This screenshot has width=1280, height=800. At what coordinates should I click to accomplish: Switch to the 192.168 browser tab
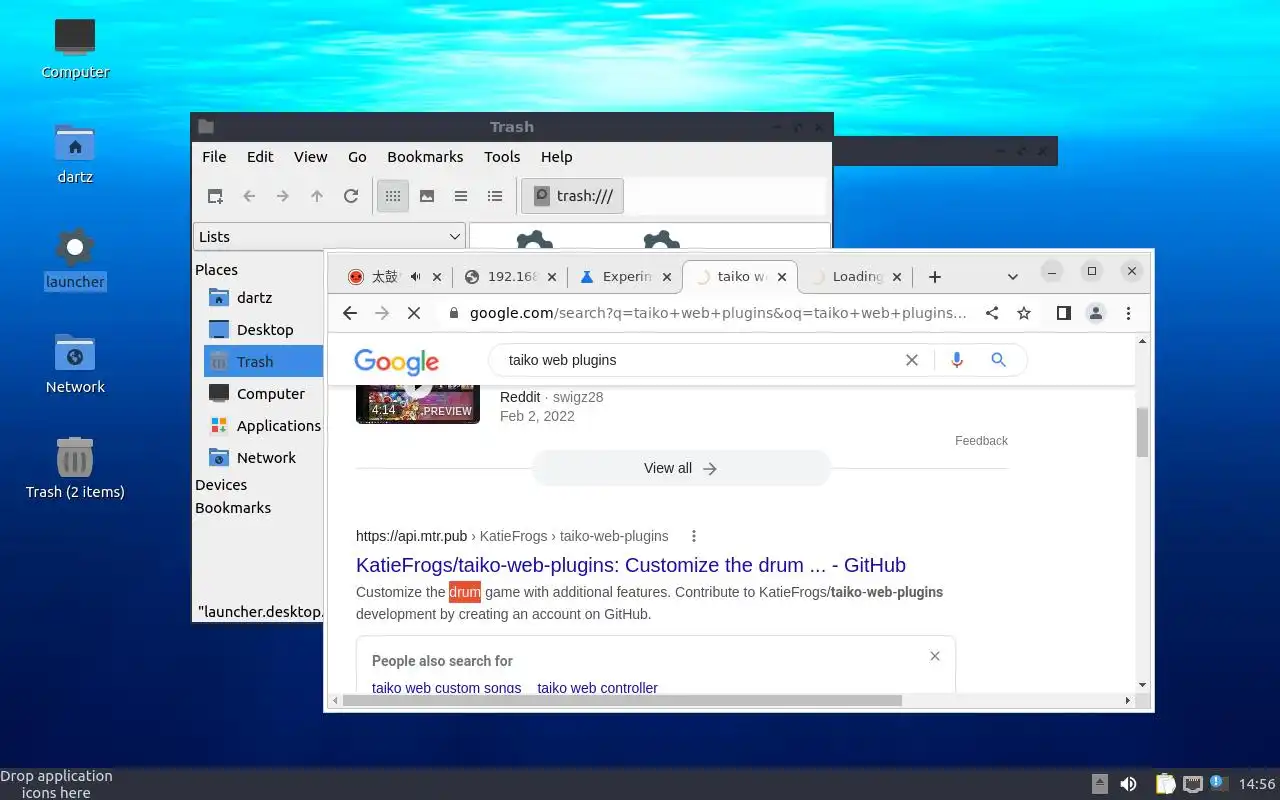pyautogui.click(x=512, y=277)
